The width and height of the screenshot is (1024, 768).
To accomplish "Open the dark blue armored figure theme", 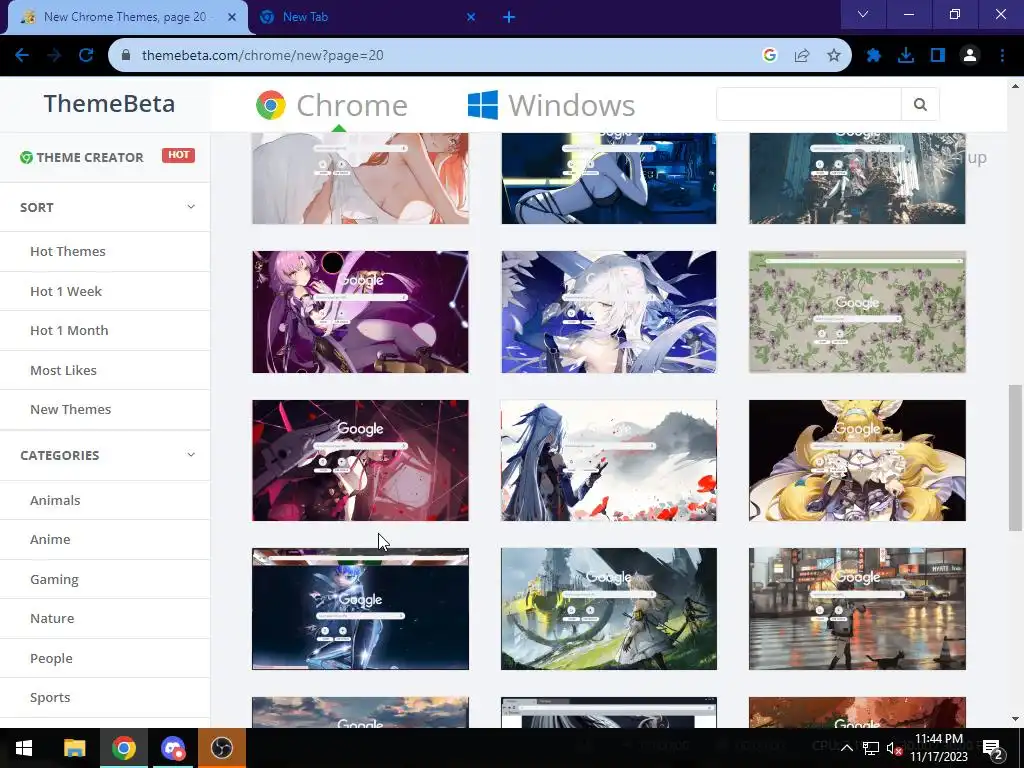I will [360, 609].
